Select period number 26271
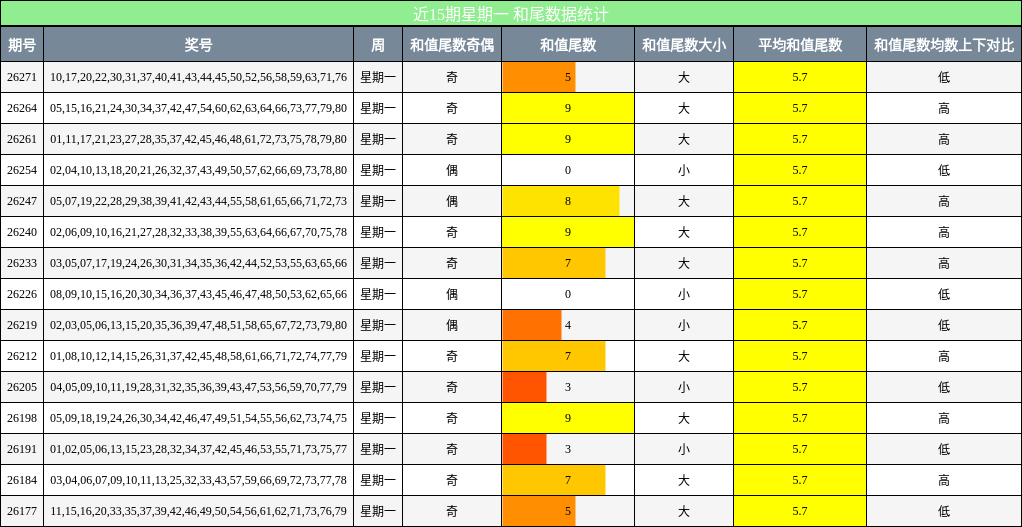This screenshot has width=1022, height=527. [x=22, y=78]
